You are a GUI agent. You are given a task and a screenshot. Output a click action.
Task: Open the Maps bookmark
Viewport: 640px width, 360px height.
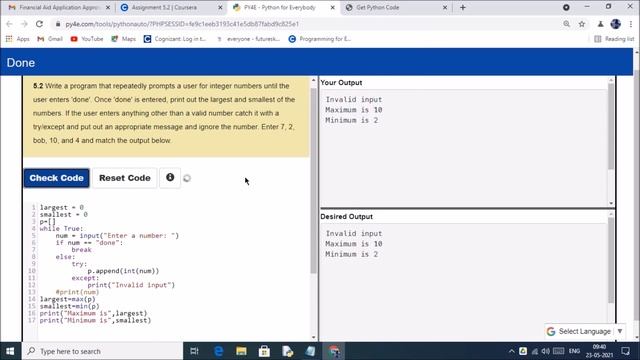click(124, 39)
